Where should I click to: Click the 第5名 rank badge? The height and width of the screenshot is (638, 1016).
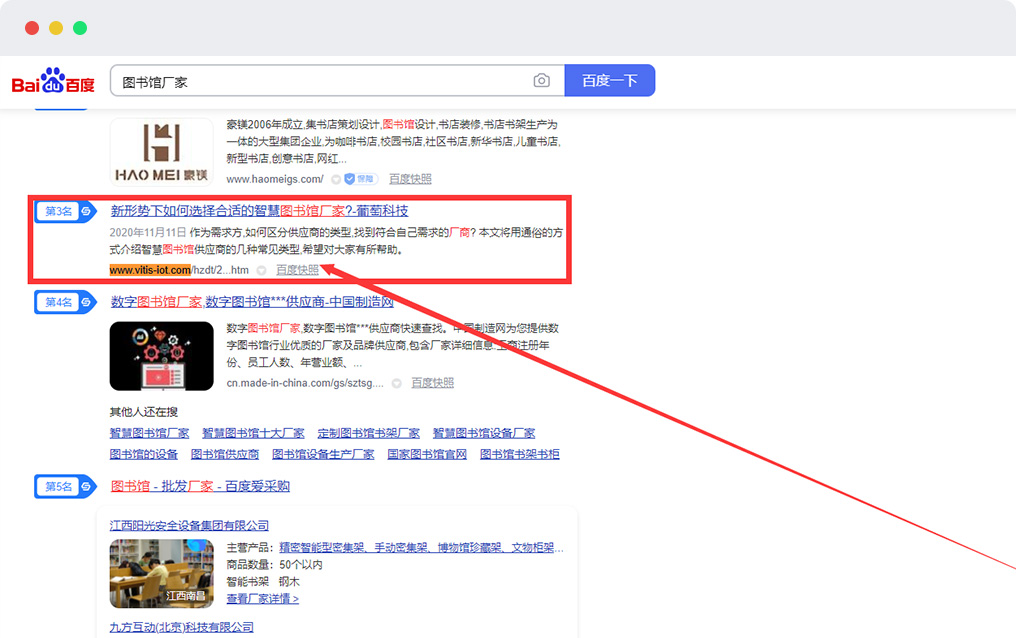pyautogui.click(x=65, y=486)
